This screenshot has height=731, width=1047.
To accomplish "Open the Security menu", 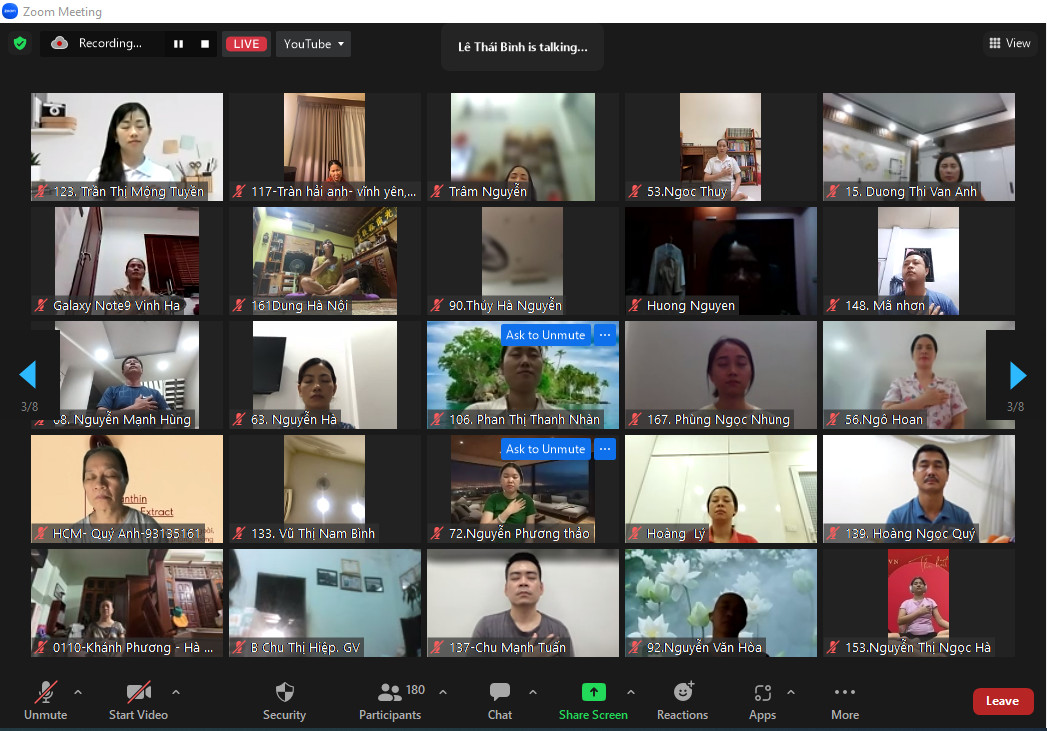I will (x=284, y=701).
